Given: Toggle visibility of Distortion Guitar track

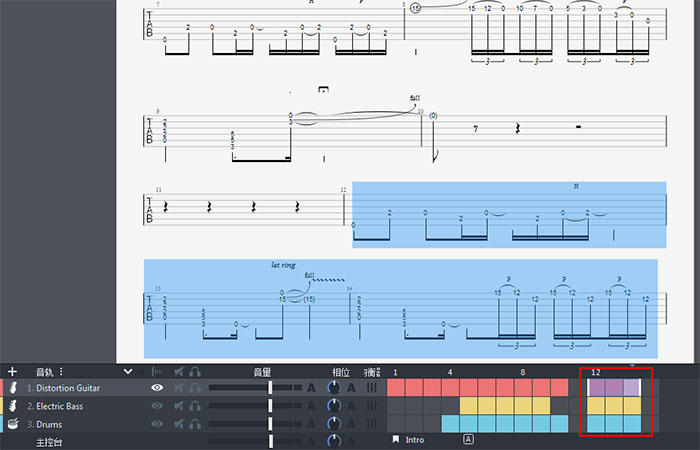Looking at the screenshot, I should click(157, 388).
